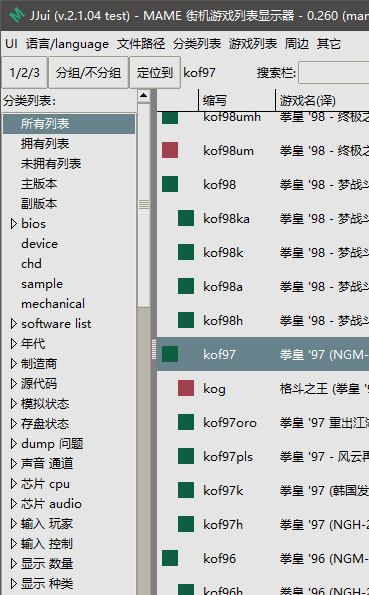Viewport: 369px width, 595px height.
Task: Click the green status square beside kof98k
Action: [186, 252]
